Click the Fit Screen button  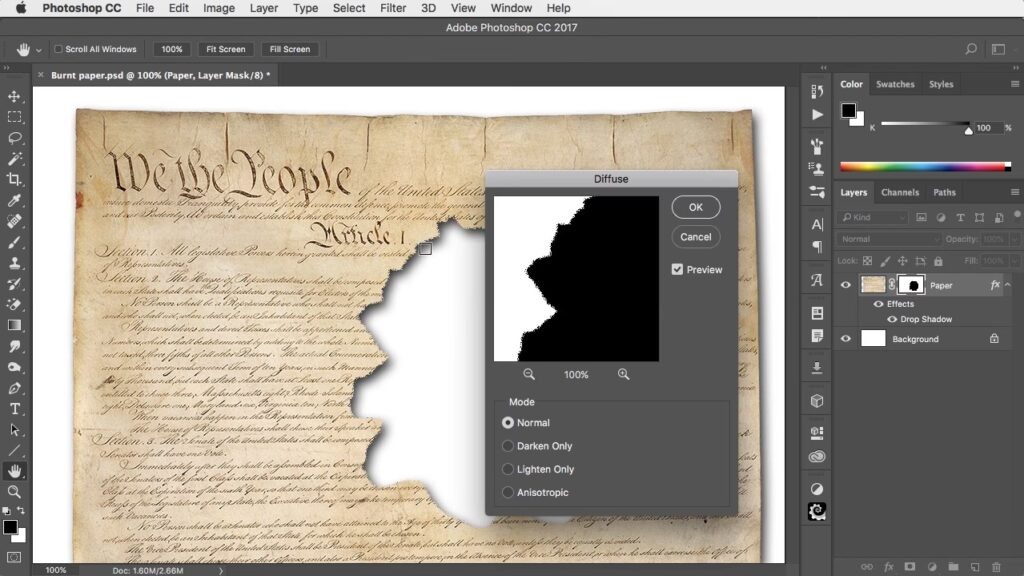tap(225, 49)
